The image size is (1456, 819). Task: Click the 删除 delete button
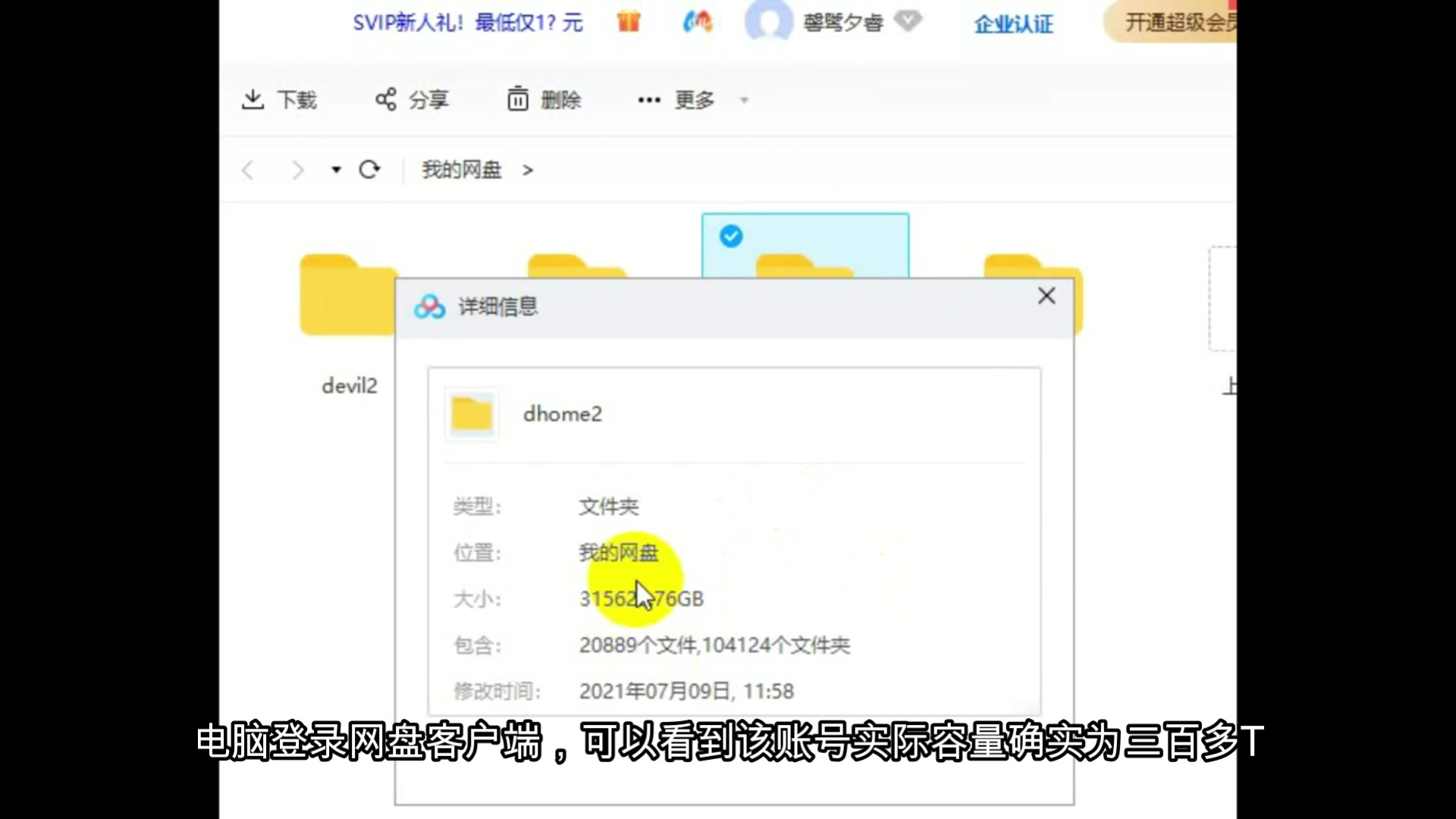click(544, 99)
